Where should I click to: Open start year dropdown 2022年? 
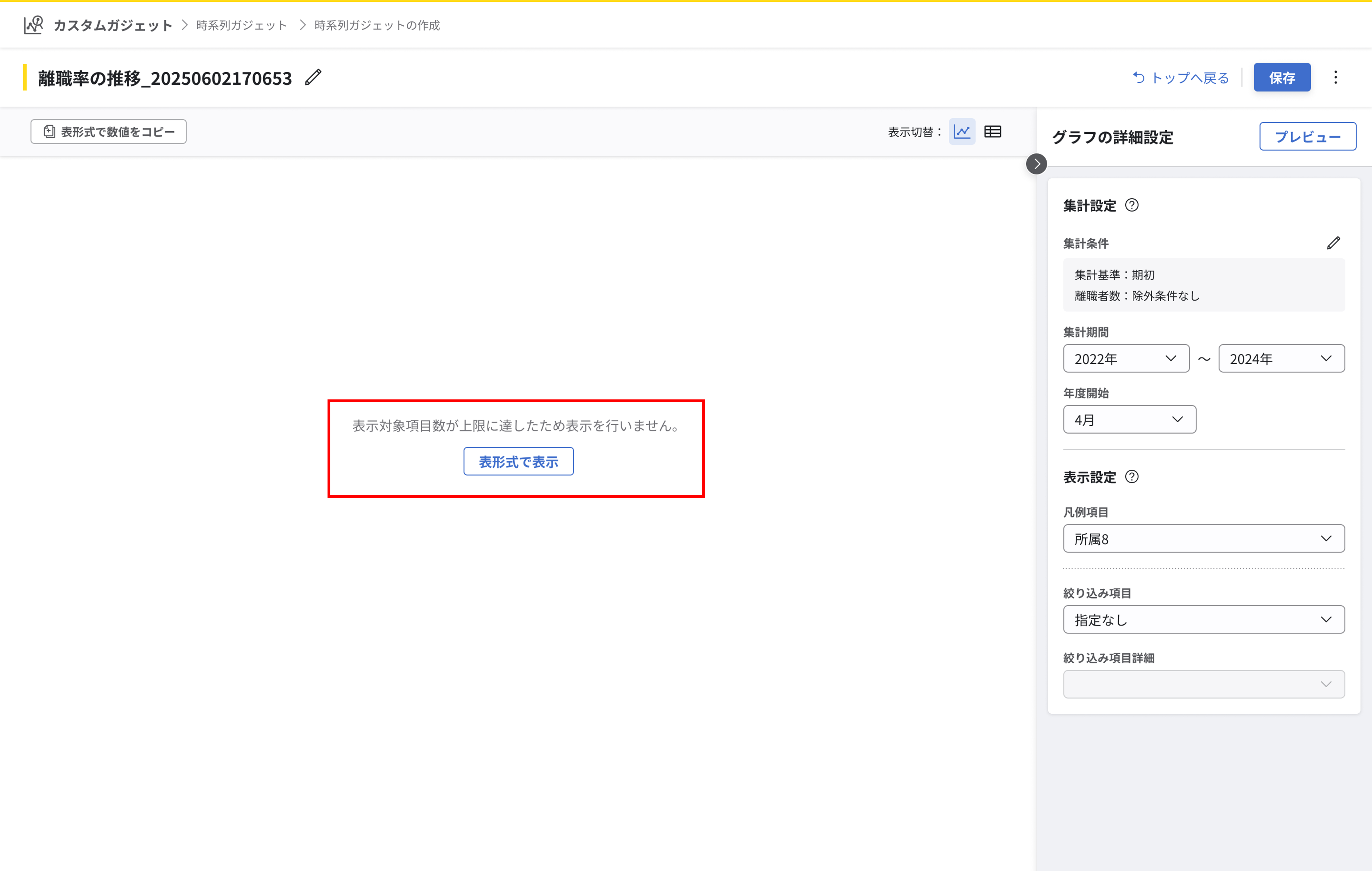coord(1126,359)
